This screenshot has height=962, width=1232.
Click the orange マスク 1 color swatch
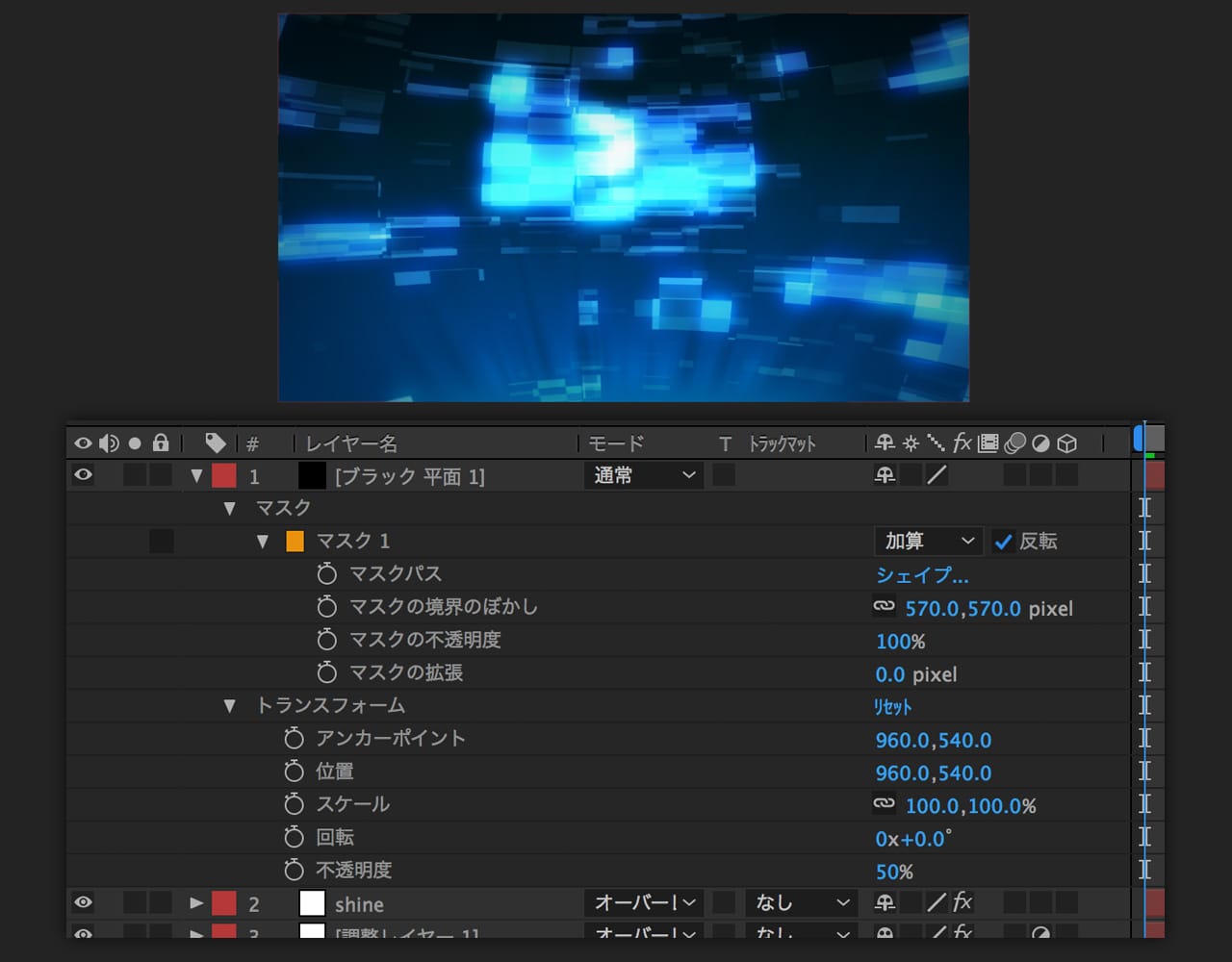[x=295, y=542]
